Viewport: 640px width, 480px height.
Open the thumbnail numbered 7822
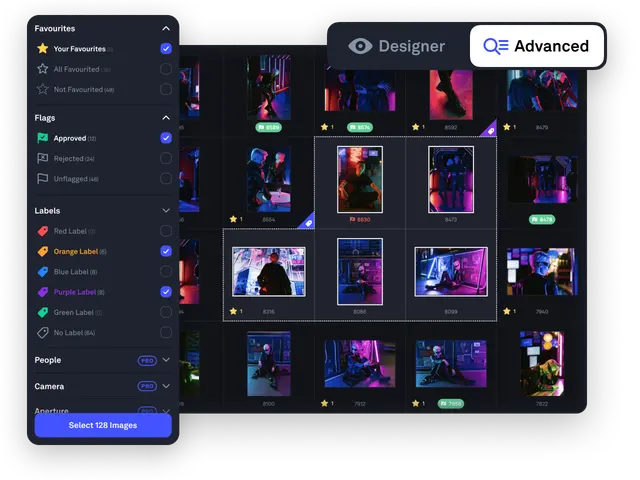(x=542, y=363)
